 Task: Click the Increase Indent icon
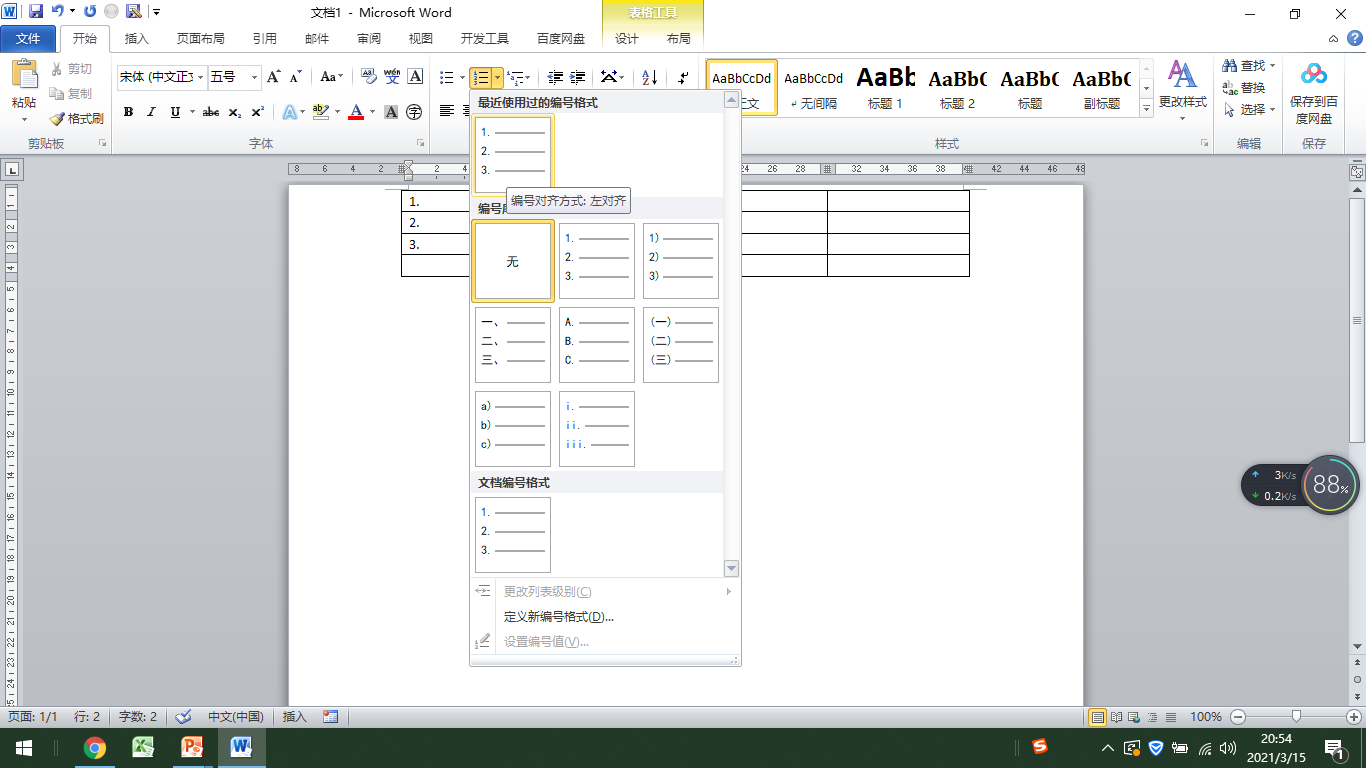579,77
